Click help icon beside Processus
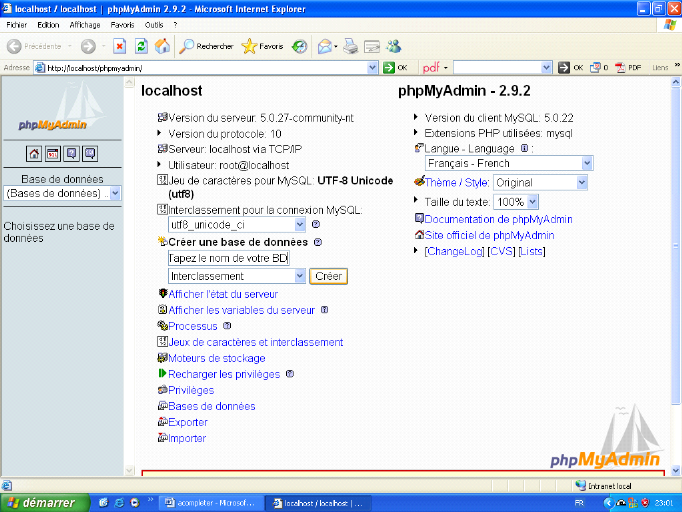The height and width of the screenshot is (512, 682). click(227, 326)
